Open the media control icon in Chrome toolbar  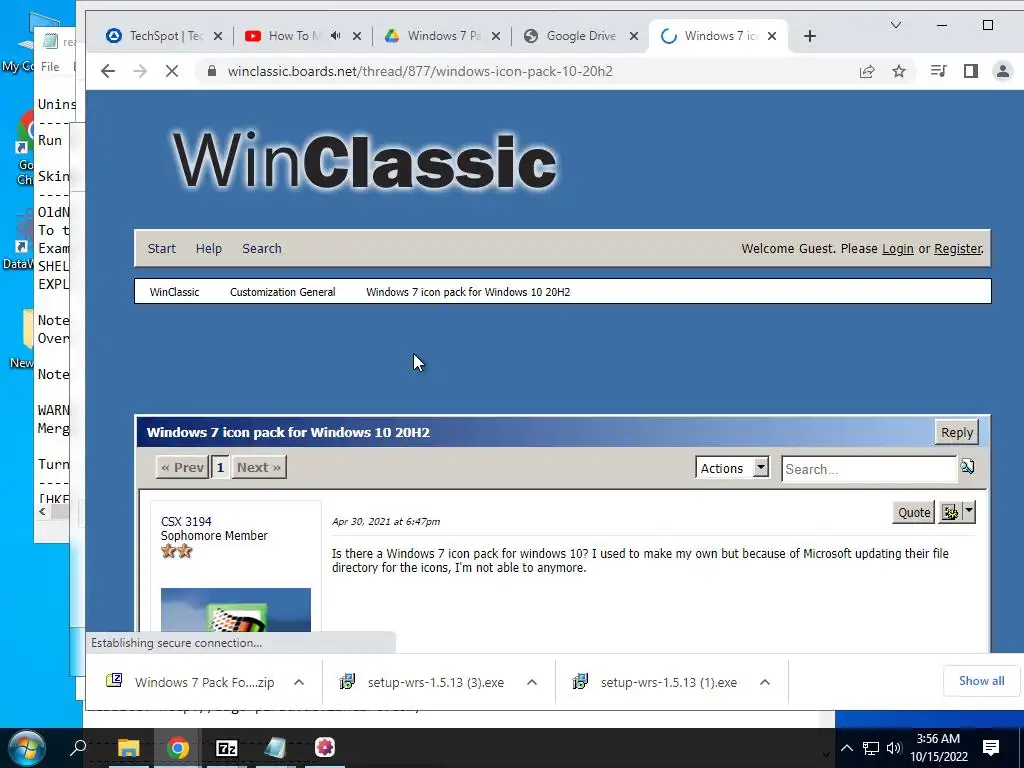938,71
